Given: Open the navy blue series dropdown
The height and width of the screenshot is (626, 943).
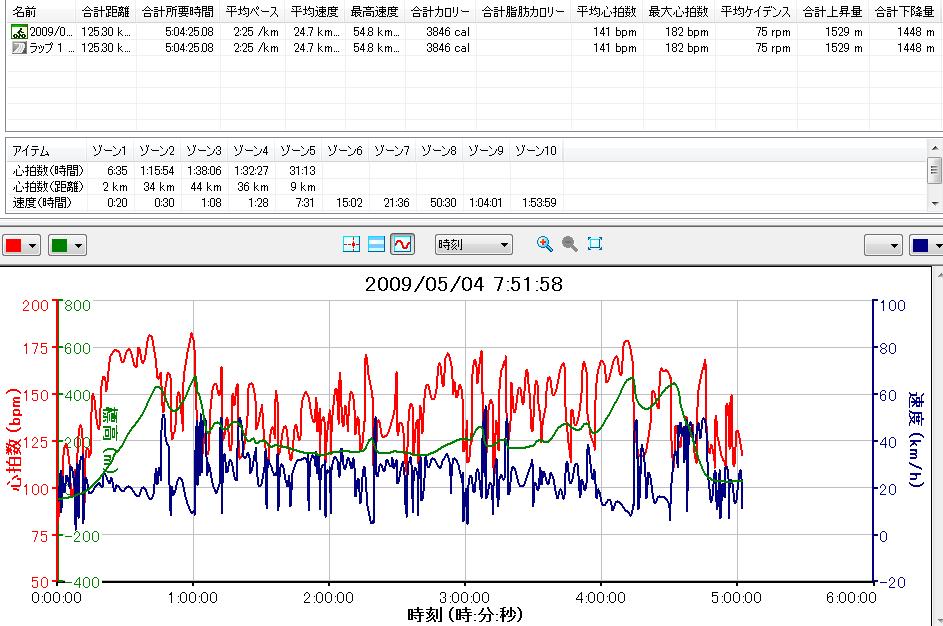Looking at the screenshot, I should click(x=926, y=245).
